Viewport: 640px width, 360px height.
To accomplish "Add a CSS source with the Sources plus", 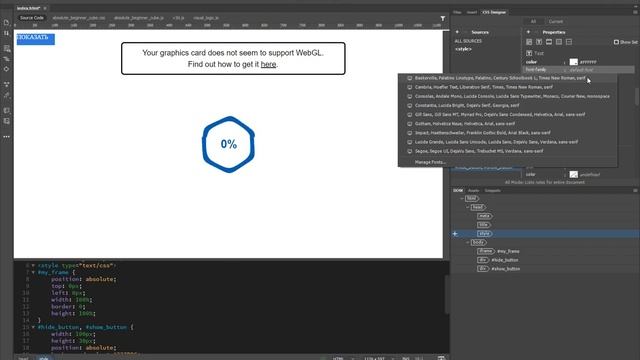I will pos(457,32).
